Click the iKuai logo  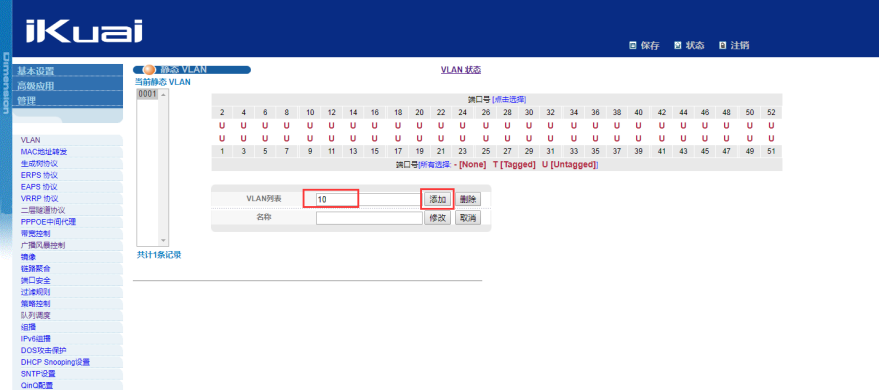click(84, 31)
